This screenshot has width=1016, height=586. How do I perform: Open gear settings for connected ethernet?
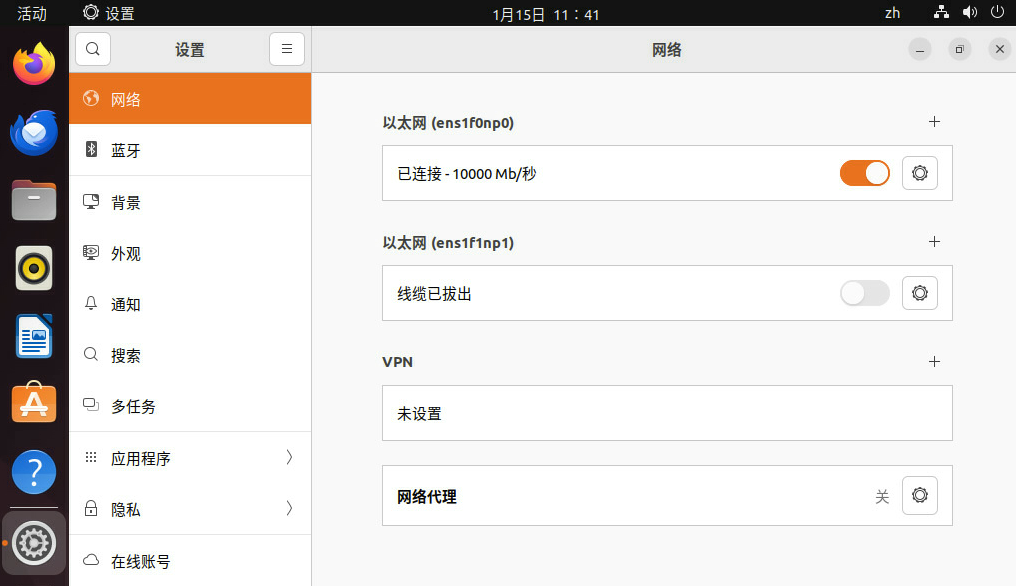(x=920, y=173)
